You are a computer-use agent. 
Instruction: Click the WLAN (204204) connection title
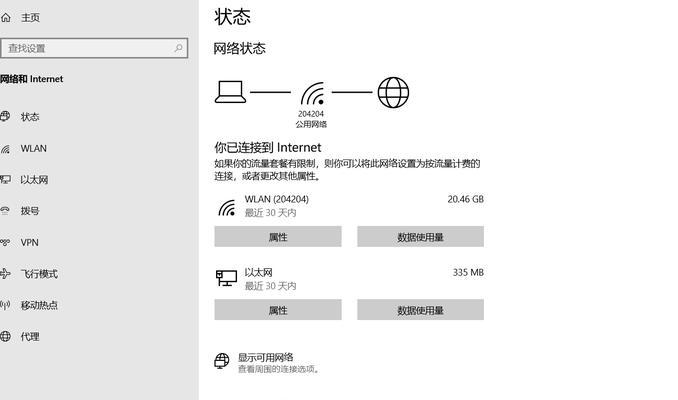[x=277, y=199]
